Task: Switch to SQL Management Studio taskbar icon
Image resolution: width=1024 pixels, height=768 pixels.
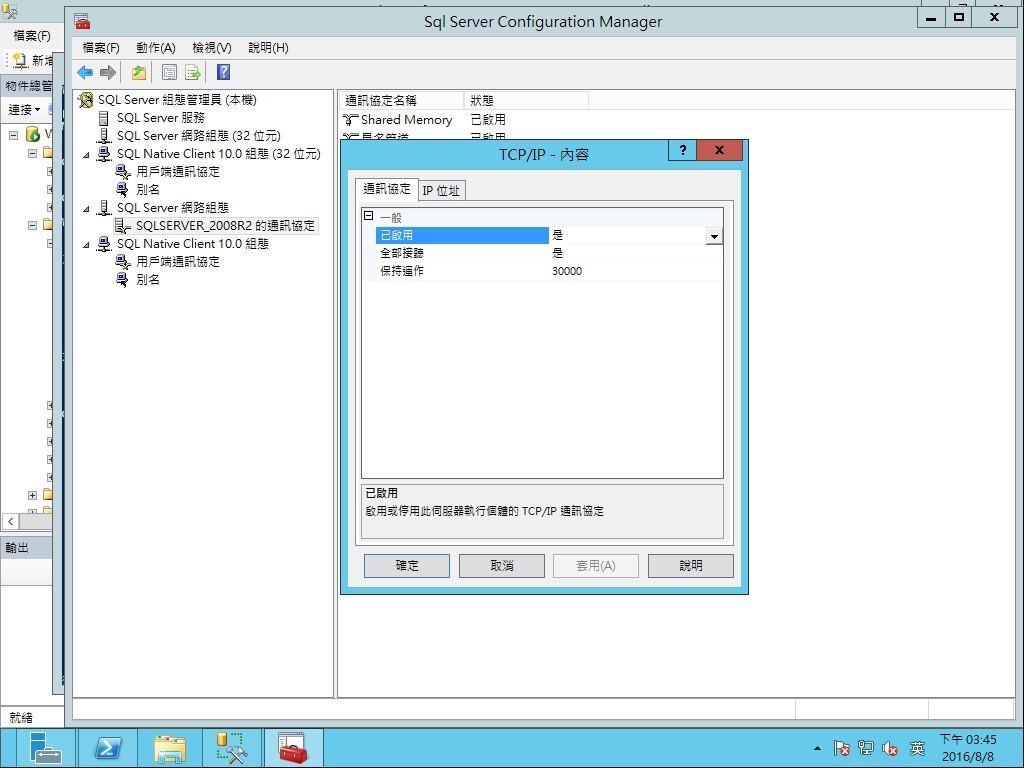Action: [x=232, y=748]
